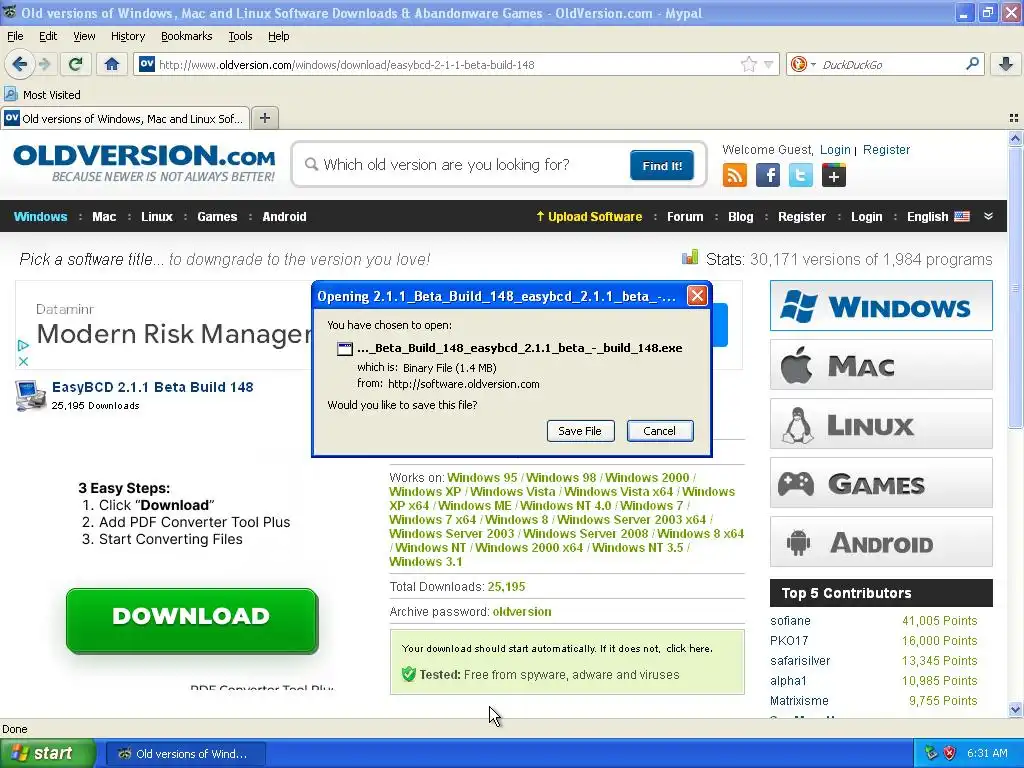
Task: Select the Android category tile
Action: [x=881, y=542]
